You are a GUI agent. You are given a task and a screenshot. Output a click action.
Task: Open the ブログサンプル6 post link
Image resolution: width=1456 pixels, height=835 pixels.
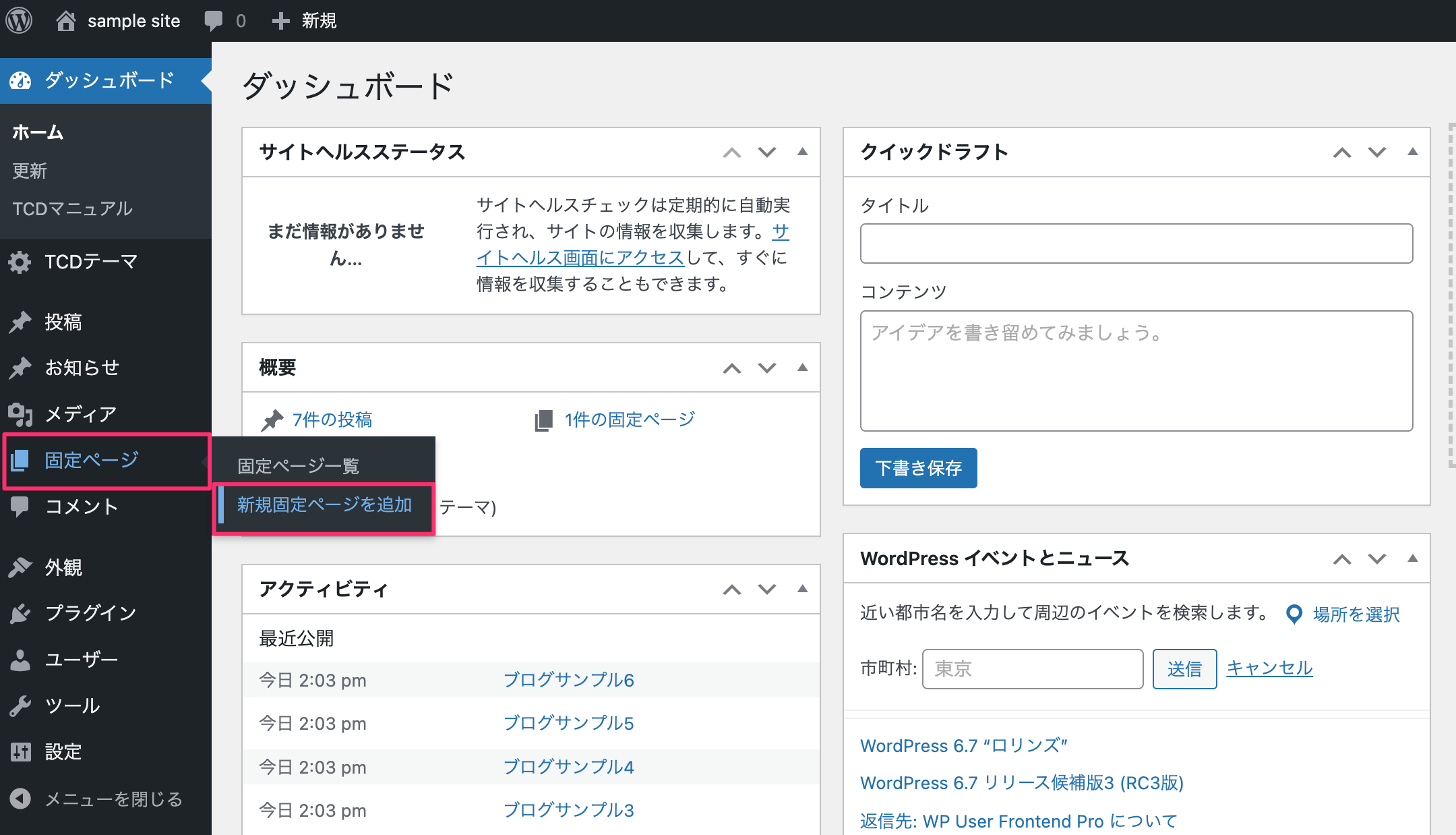pos(568,680)
